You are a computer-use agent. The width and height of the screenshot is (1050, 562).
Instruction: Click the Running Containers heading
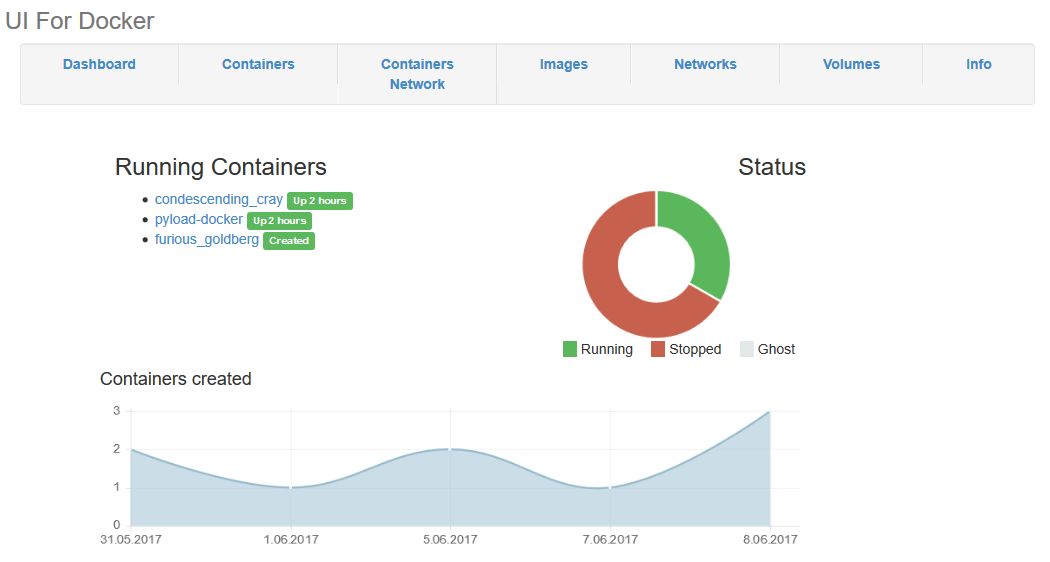pos(221,167)
